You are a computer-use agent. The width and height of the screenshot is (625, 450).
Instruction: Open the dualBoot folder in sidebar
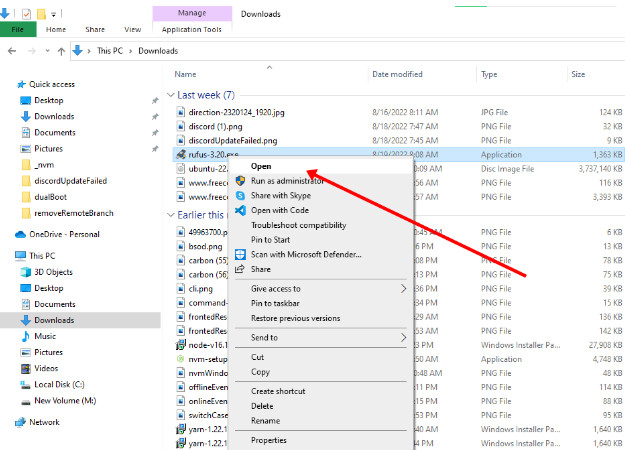(51, 197)
